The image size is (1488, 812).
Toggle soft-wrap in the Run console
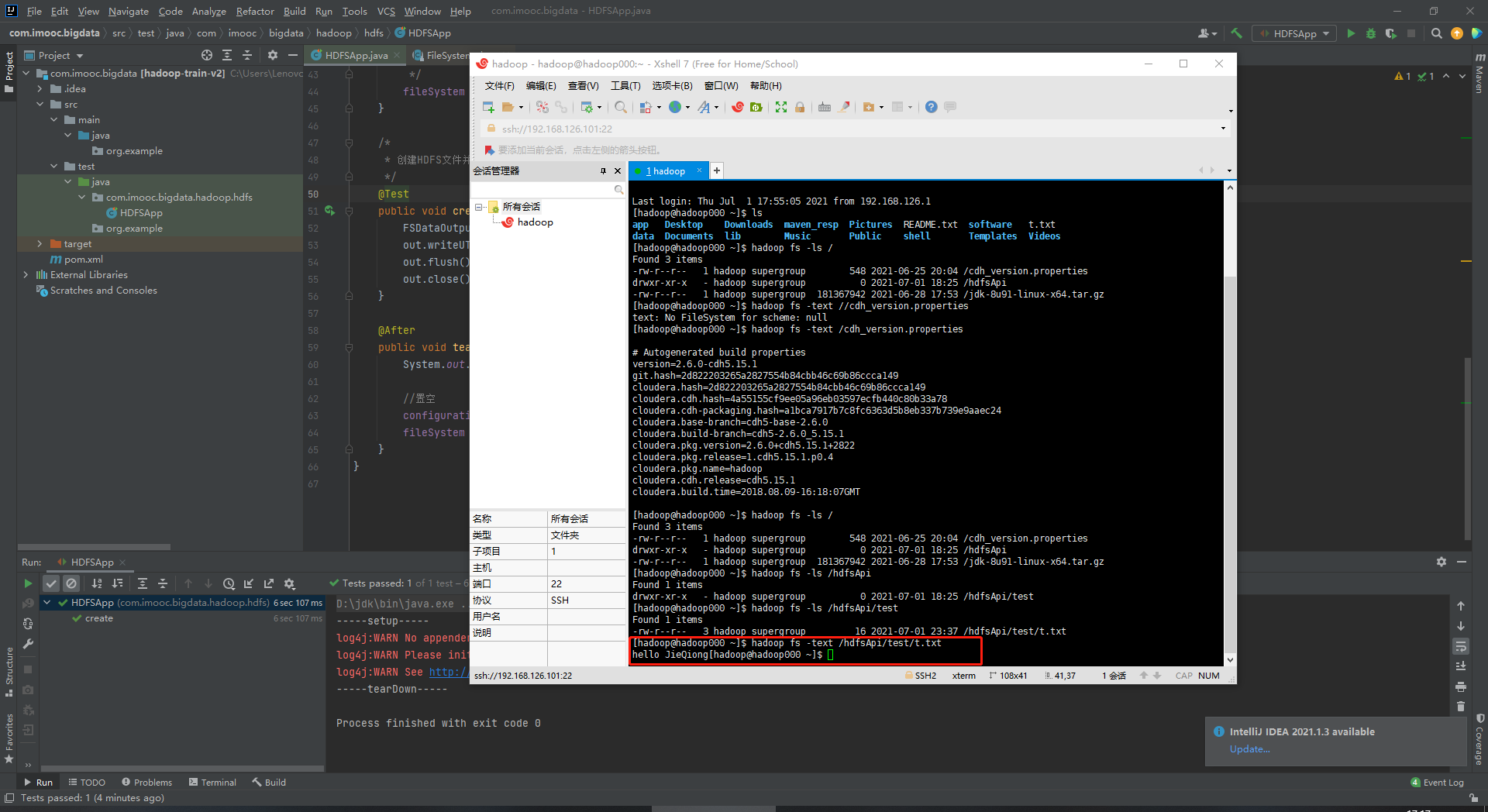click(x=1461, y=646)
